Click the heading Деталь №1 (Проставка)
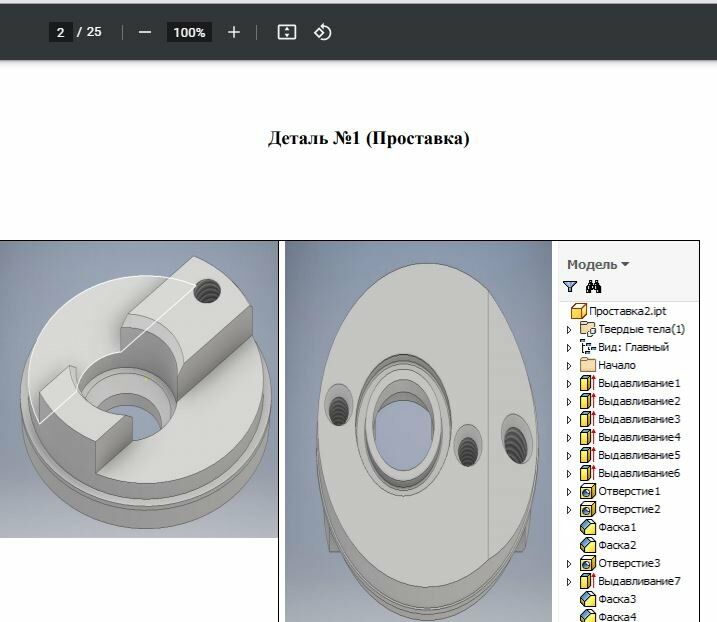Image resolution: width=717 pixels, height=622 pixels. (369, 138)
